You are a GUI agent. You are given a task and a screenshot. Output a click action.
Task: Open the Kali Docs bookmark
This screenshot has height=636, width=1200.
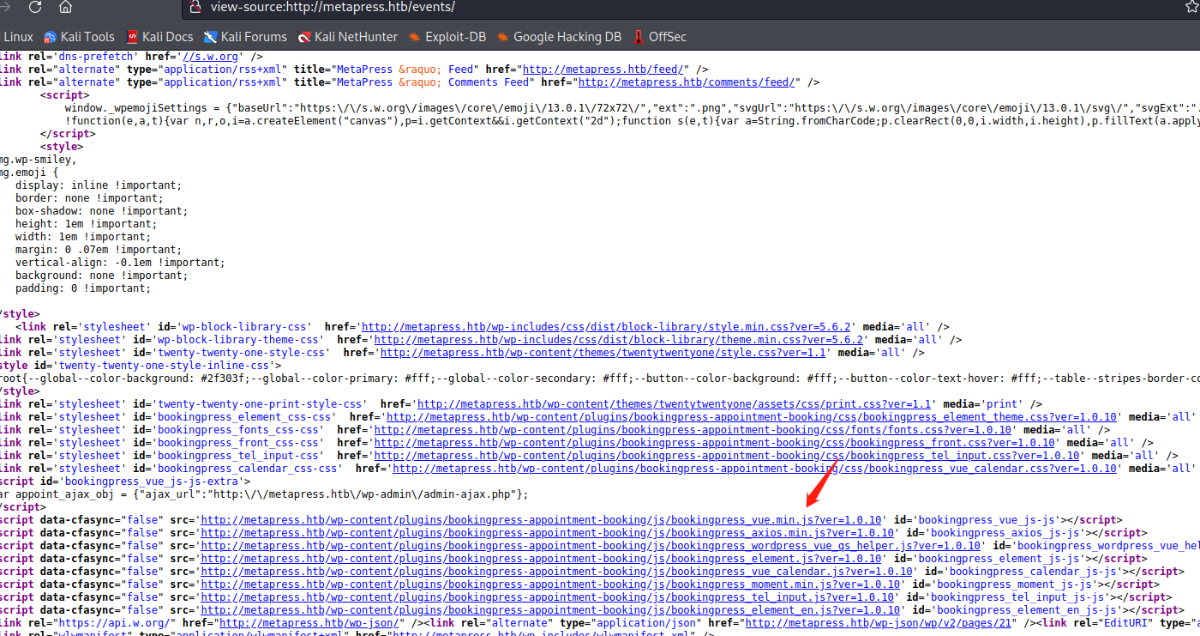coord(159,37)
